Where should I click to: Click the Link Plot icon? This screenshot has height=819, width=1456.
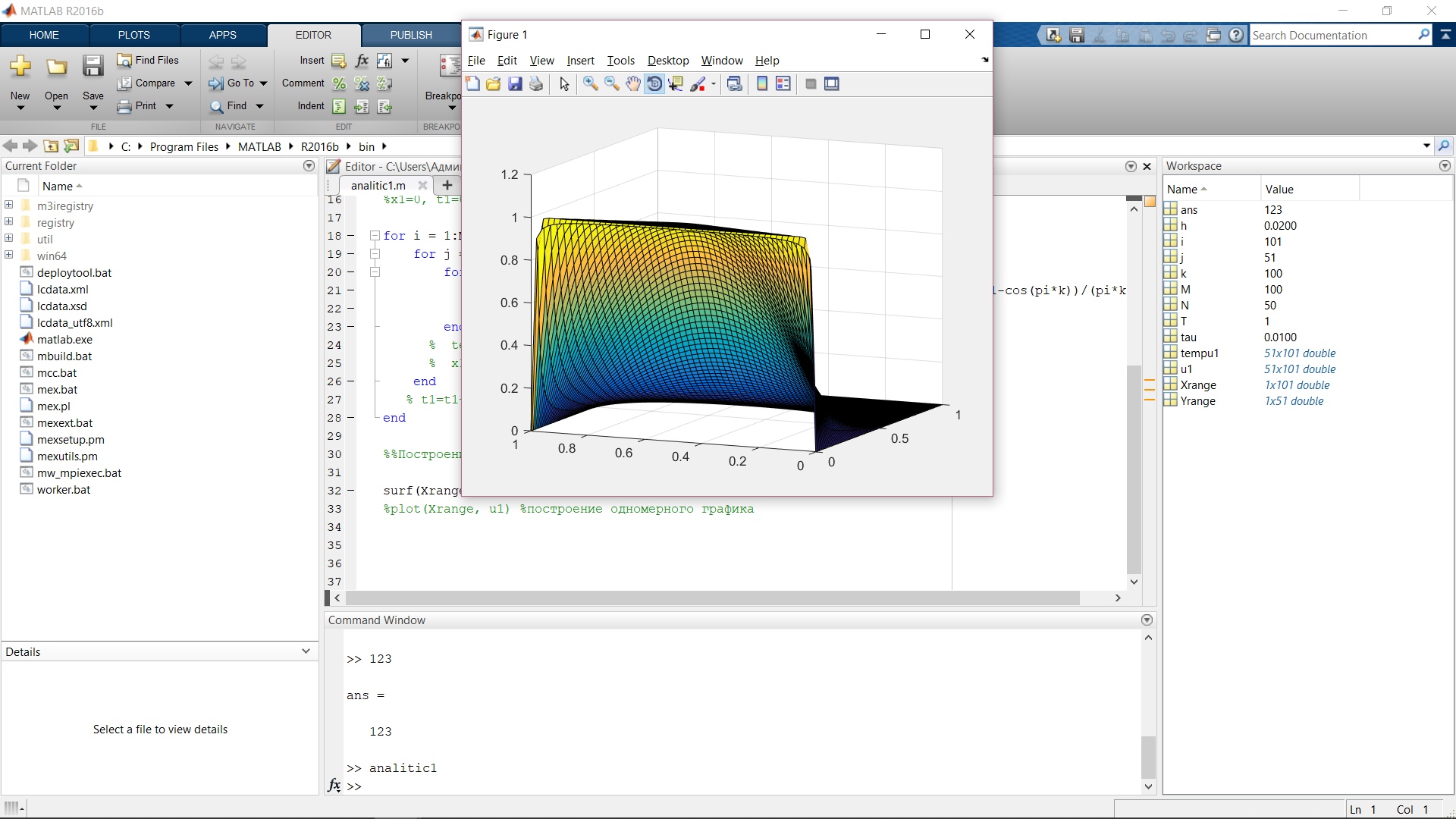click(x=734, y=84)
